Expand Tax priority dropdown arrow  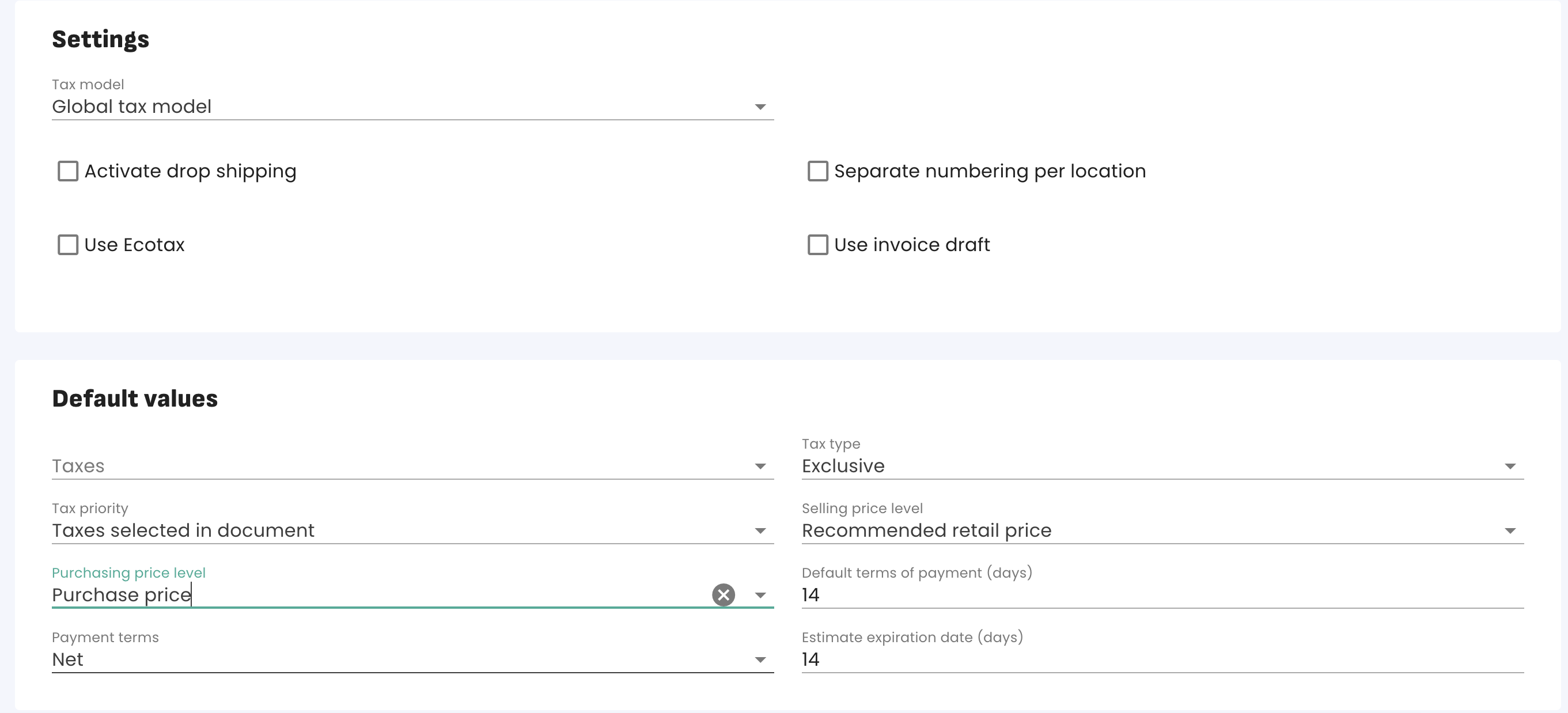(760, 531)
